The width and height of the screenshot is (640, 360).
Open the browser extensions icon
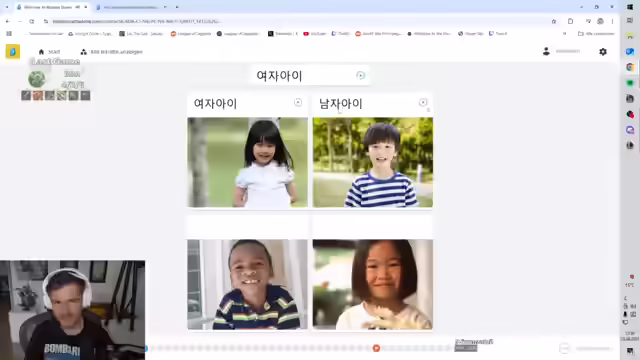(x=571, y=21)
